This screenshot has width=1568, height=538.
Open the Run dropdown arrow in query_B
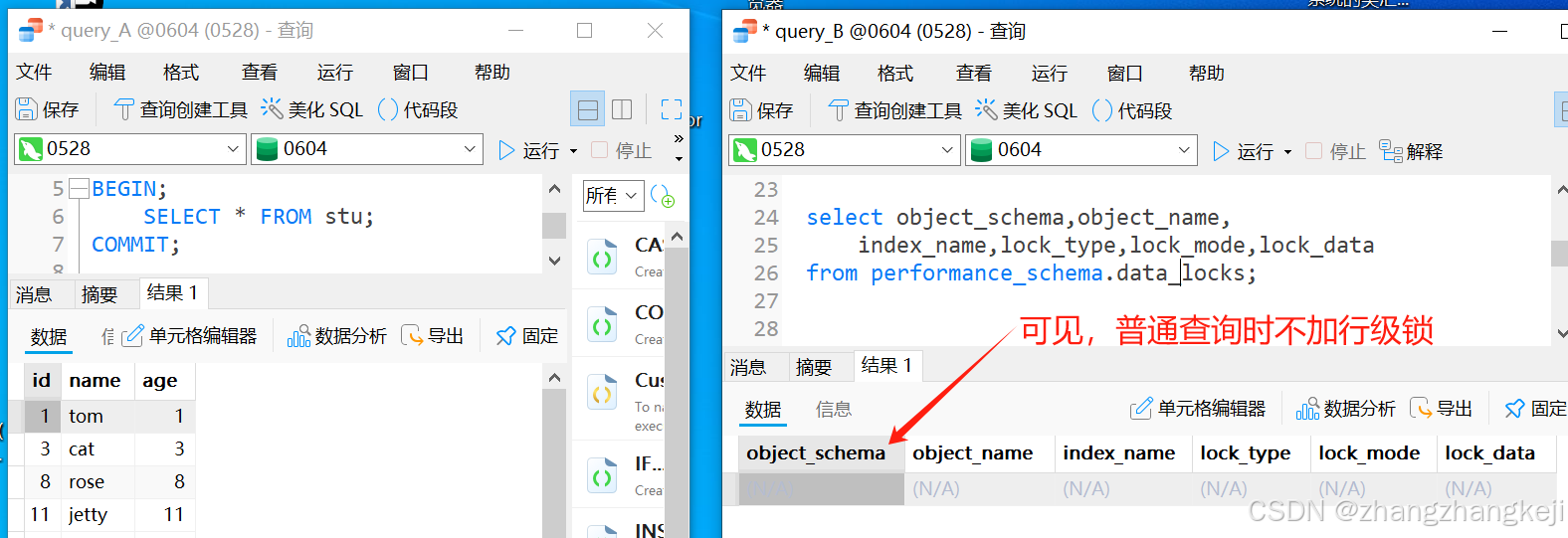(1287, 152)
